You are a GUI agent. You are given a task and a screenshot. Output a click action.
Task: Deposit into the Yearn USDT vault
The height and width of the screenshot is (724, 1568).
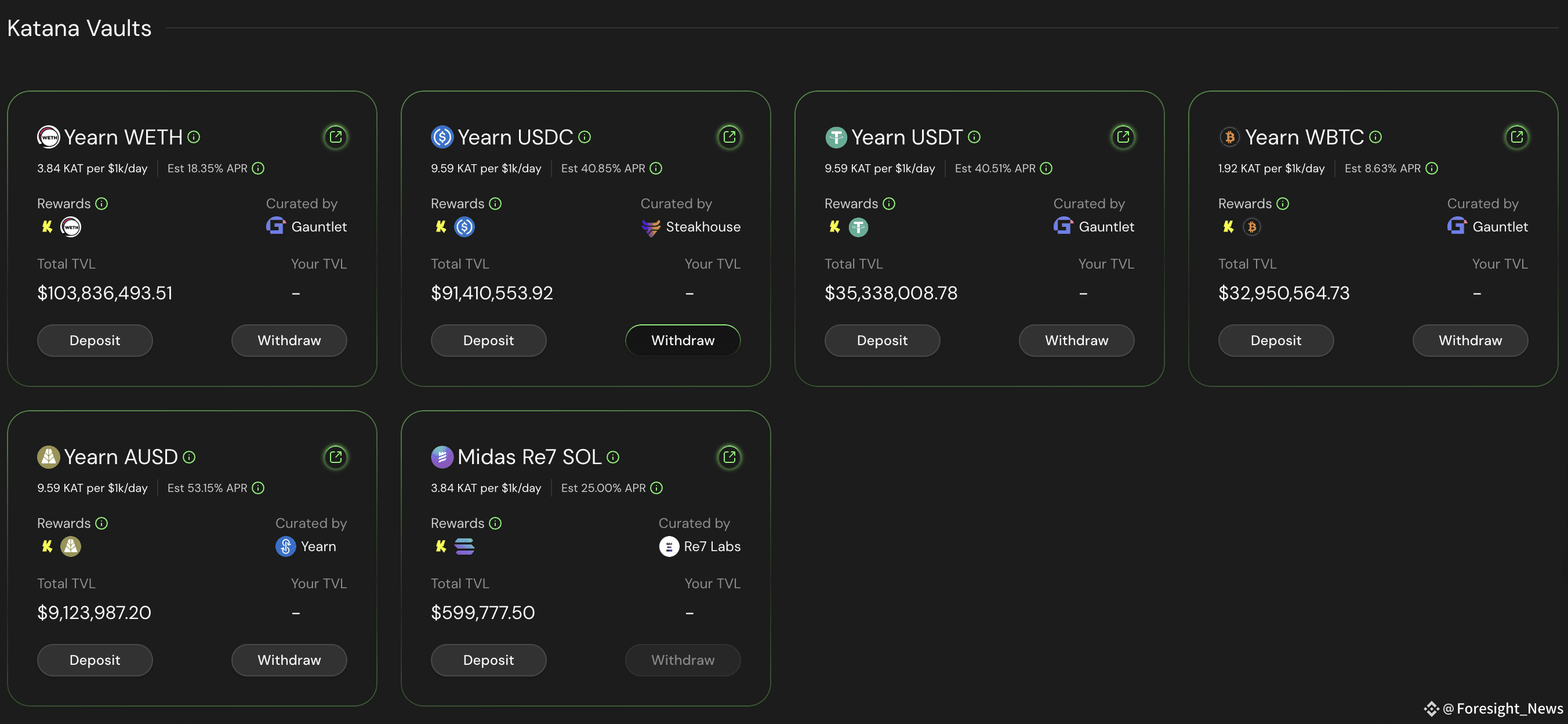[x=882, y=341]
